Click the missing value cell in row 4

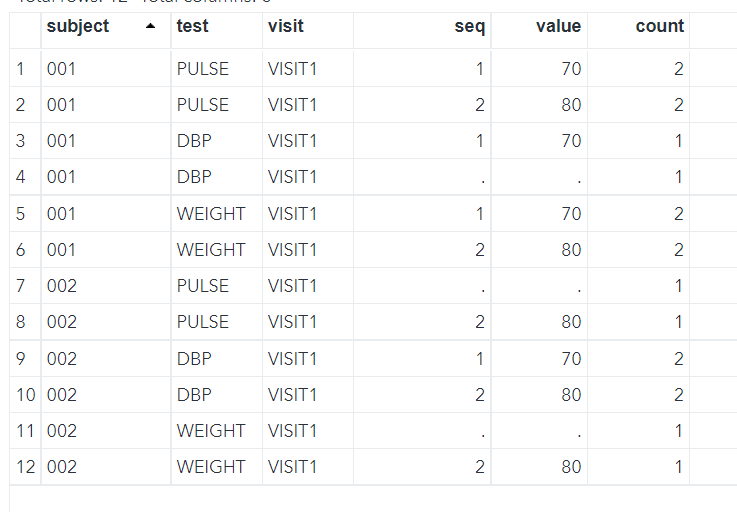[x=578, y=178]
